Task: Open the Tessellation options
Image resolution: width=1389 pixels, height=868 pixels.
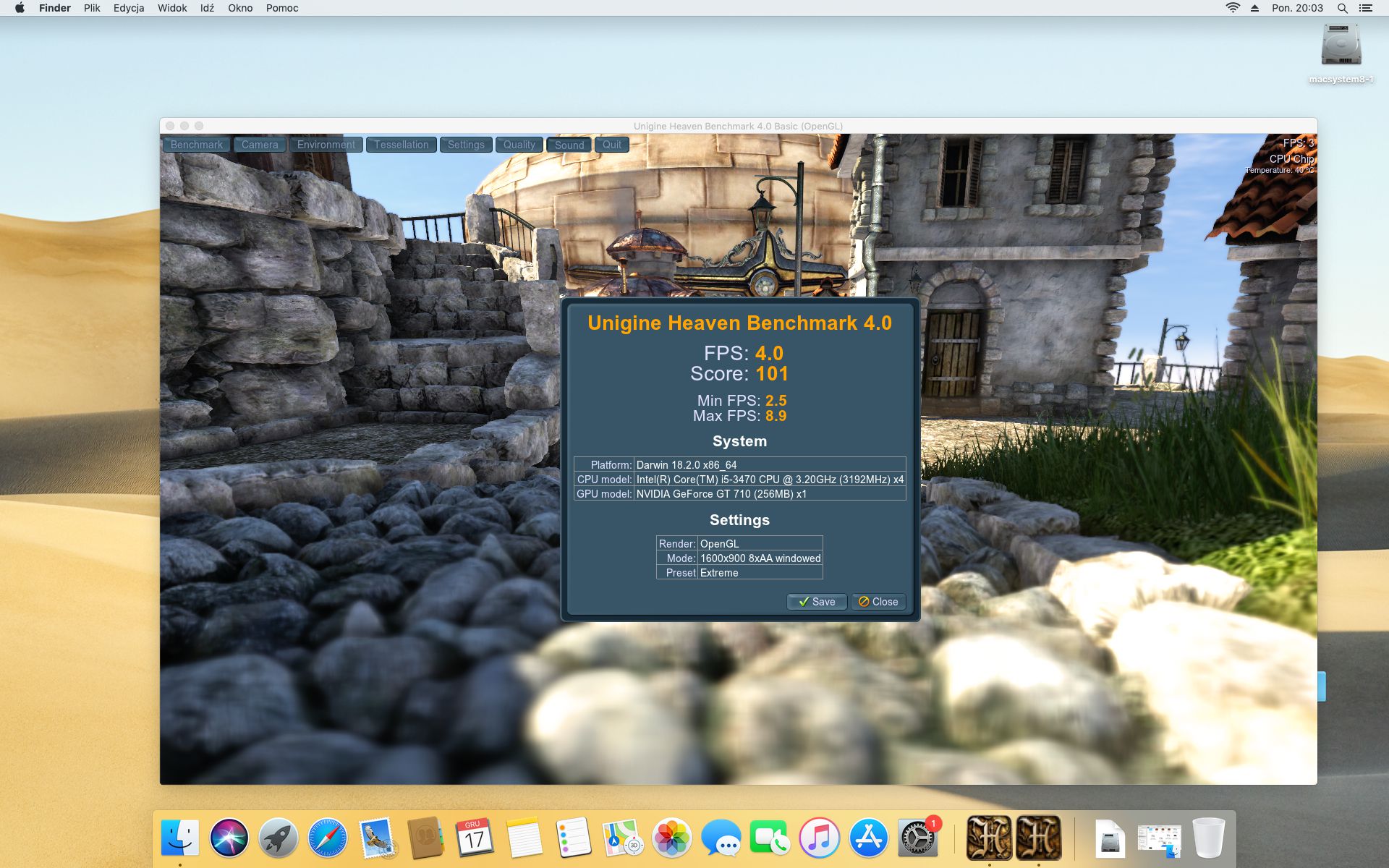Action: point(401,145)
